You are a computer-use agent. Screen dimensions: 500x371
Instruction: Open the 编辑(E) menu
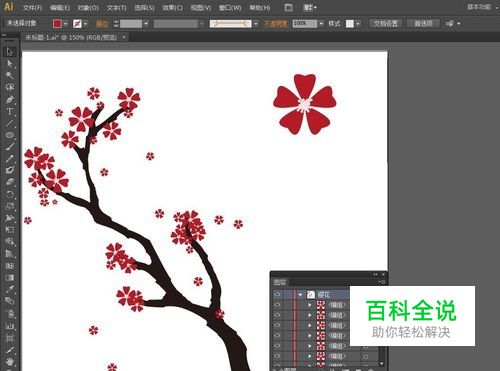click(60, 7)
